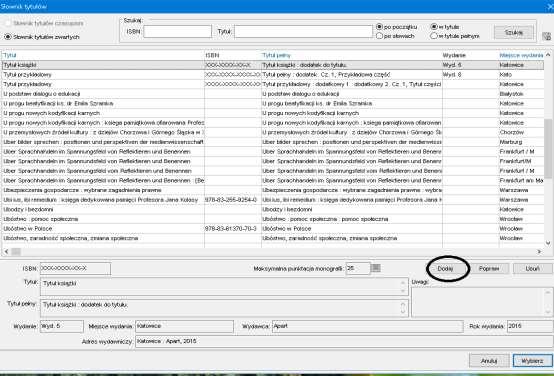Click the 'Chorzów' place cell
This screenshot has height=376, width=554.
tap(521, 132)
